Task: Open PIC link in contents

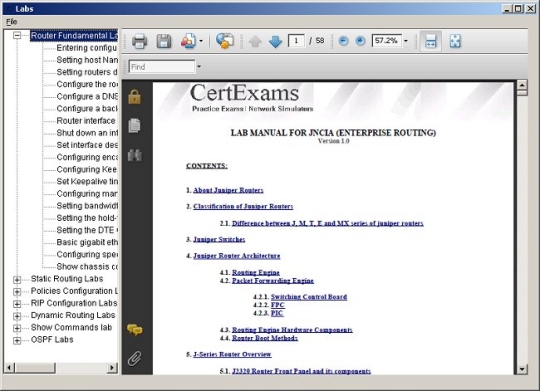Action: pyautogui.click(x=277, y=313)
